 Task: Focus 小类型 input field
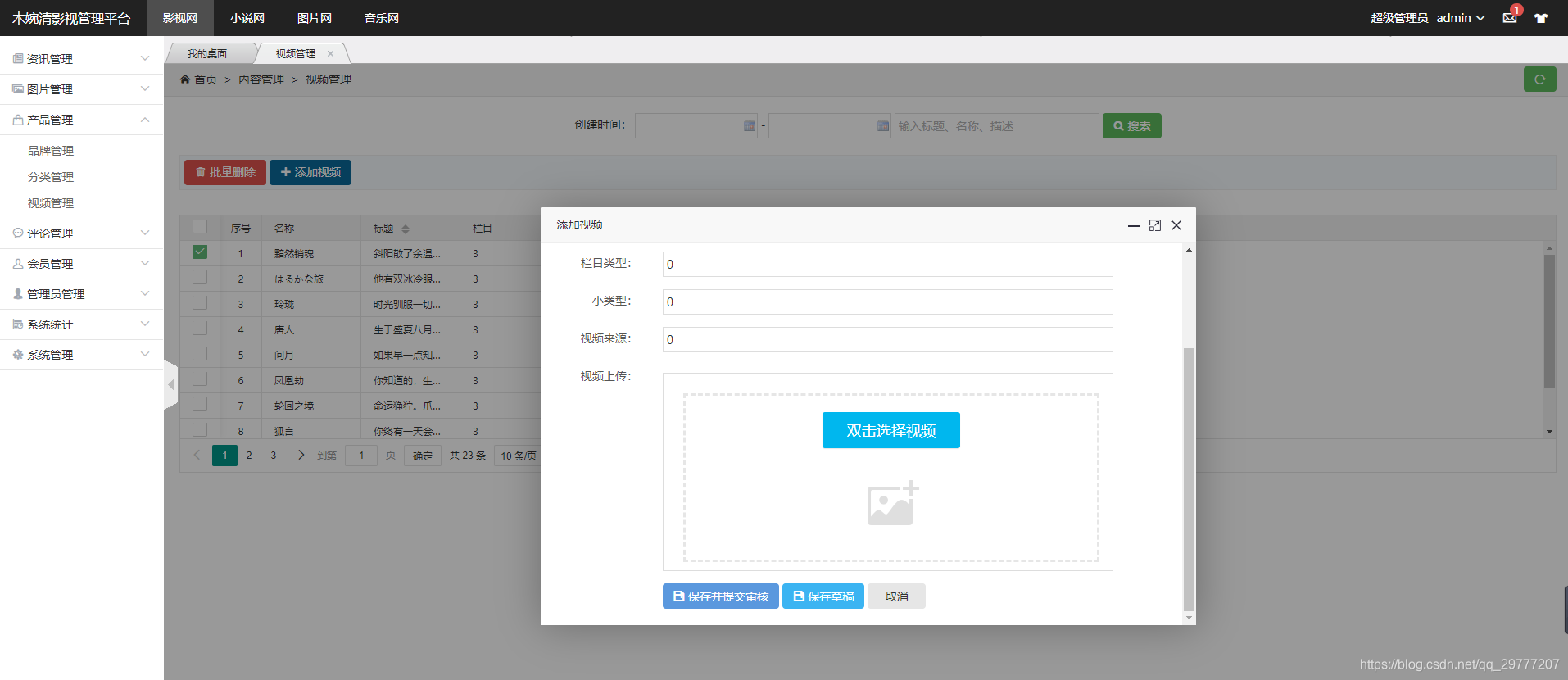888,302
